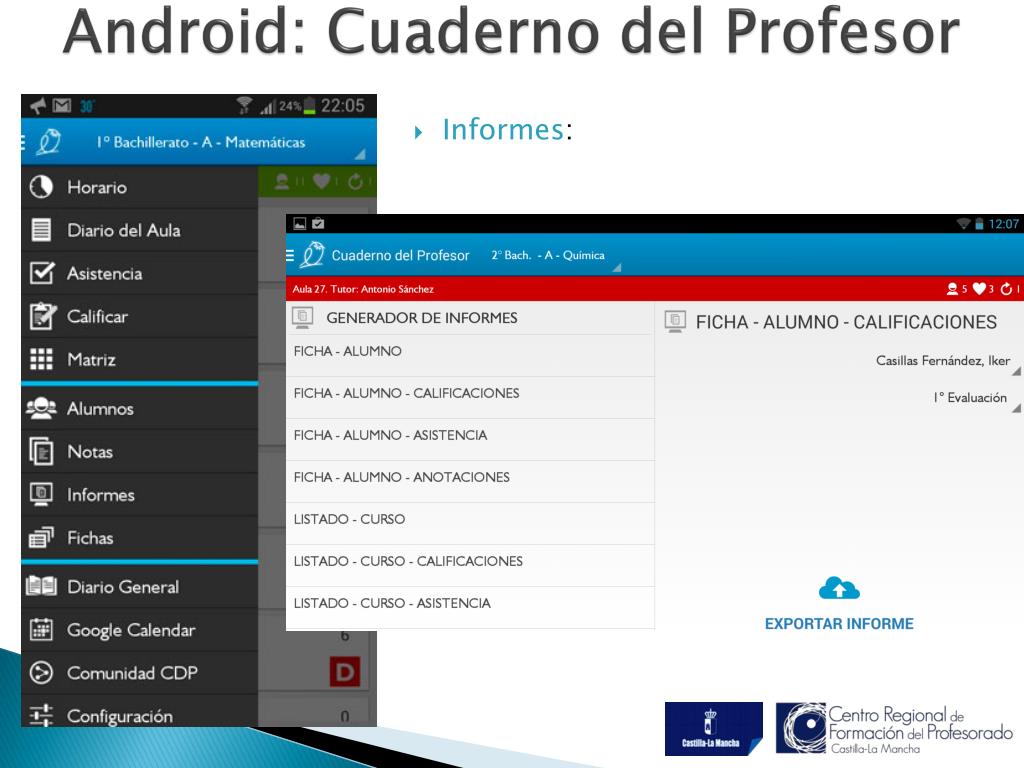
Task: Tap the Informes monitor icon in sidebar
Action: click(x=41, y=494)
